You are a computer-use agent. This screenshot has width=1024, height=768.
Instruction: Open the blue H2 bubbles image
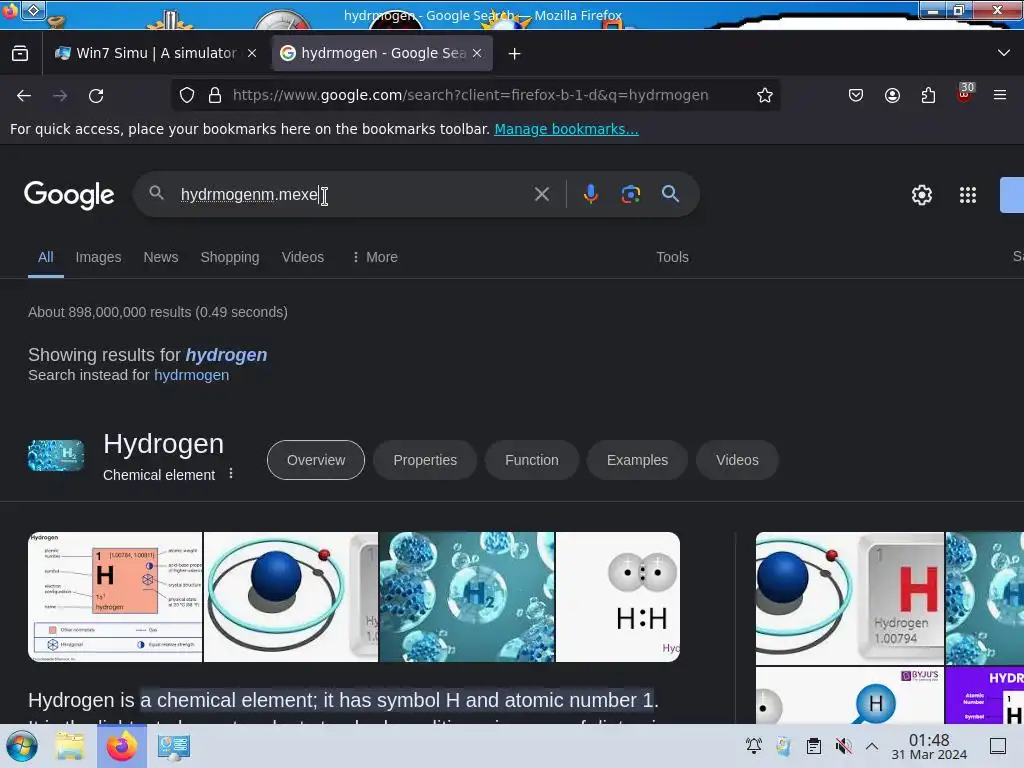tap(467, 597)
